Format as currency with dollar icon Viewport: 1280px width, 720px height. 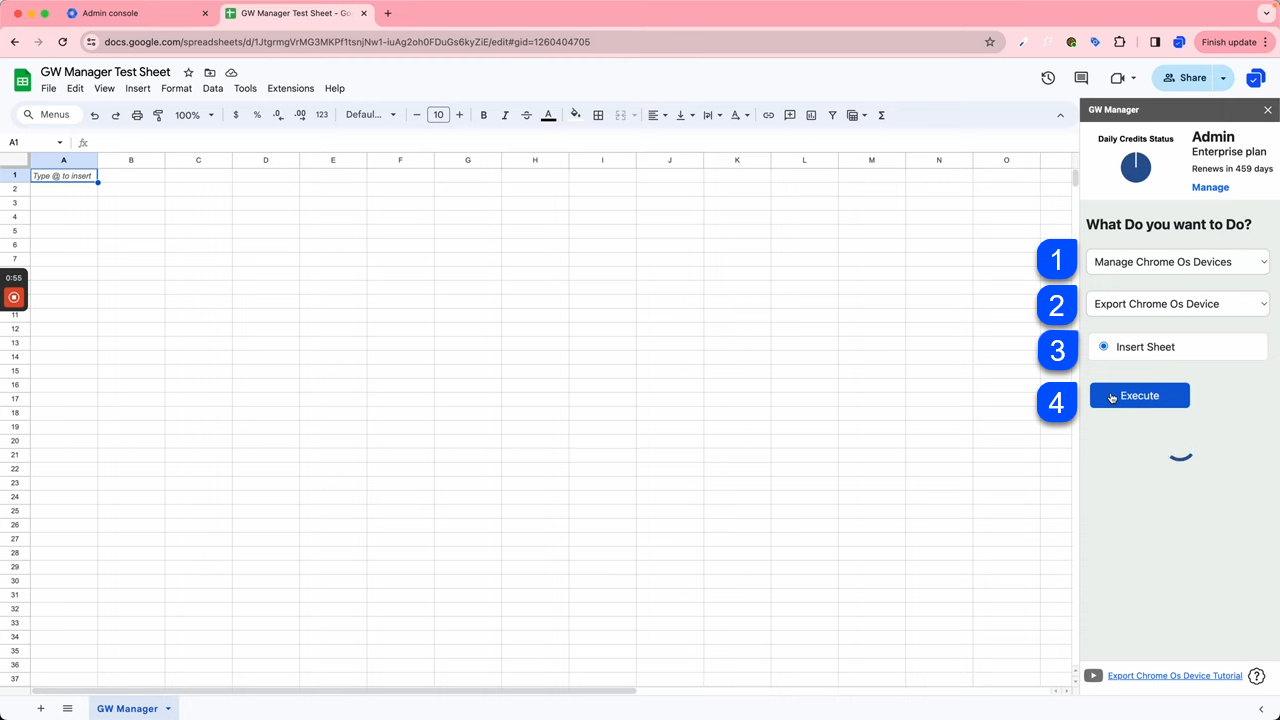(x=236, y=115)
